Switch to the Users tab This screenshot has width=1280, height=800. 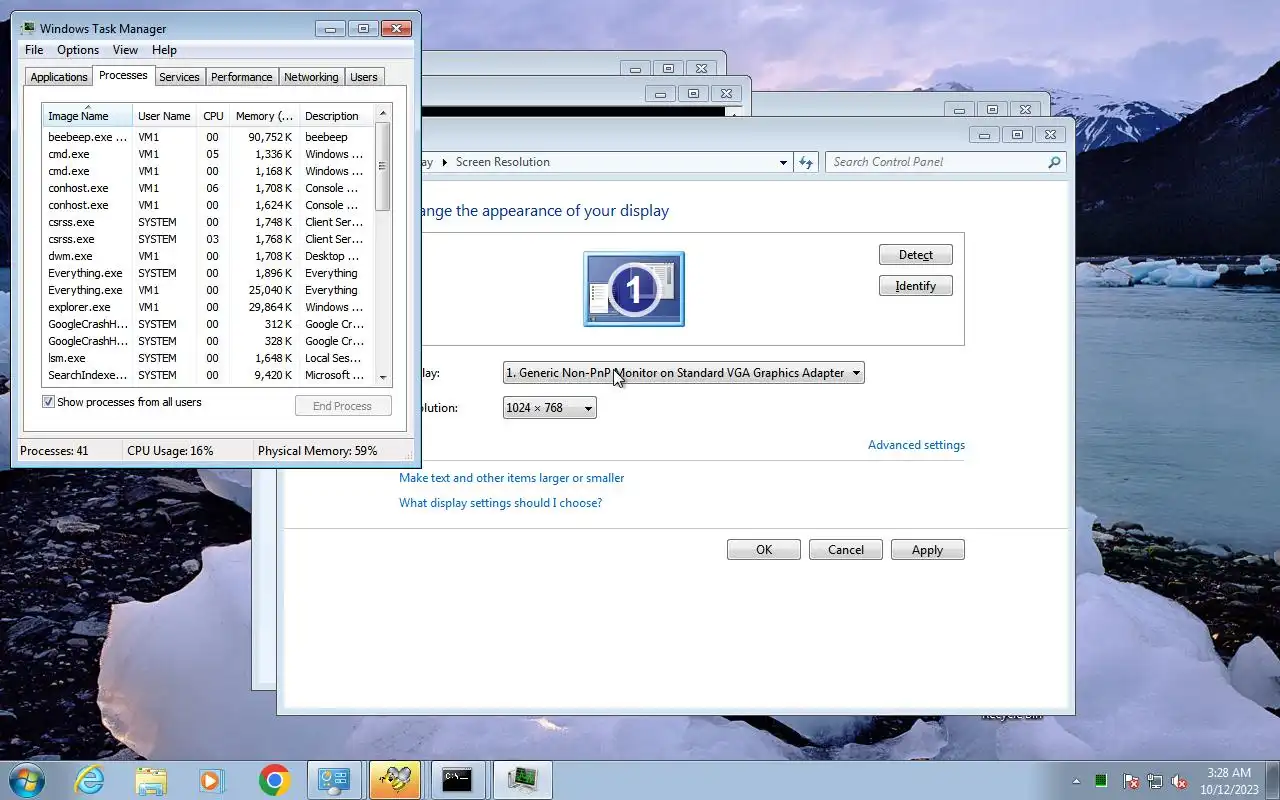(364, 77)
